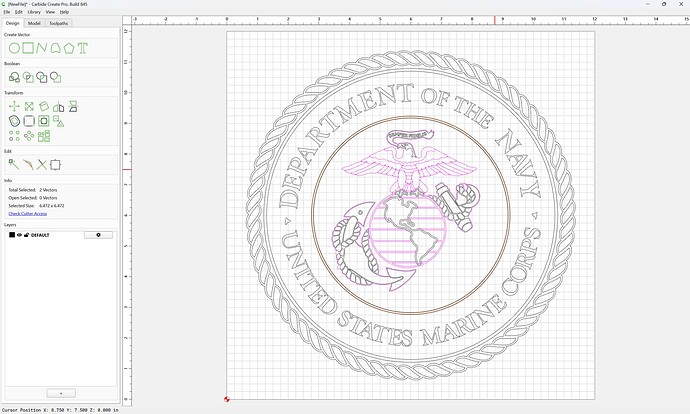The image size is (690, 414).
Task: Click the 'Selected Size: 6.472 x 6.472' text
Action: tap(36, 205)
